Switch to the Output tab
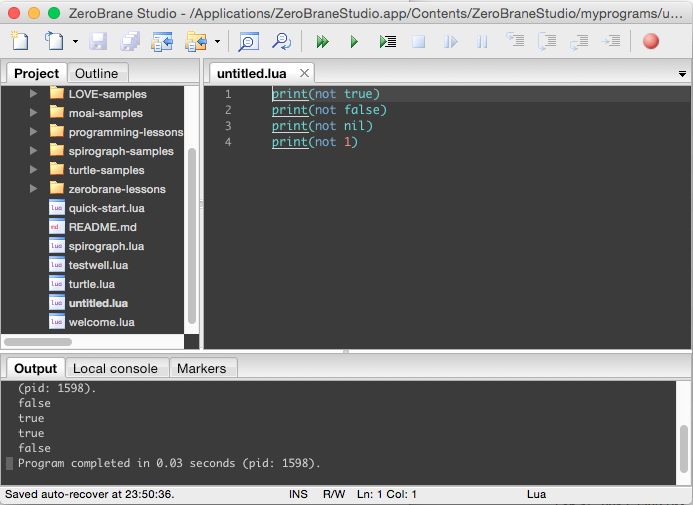The width and height of the screenshot is (693, 505). coord(35,368)
